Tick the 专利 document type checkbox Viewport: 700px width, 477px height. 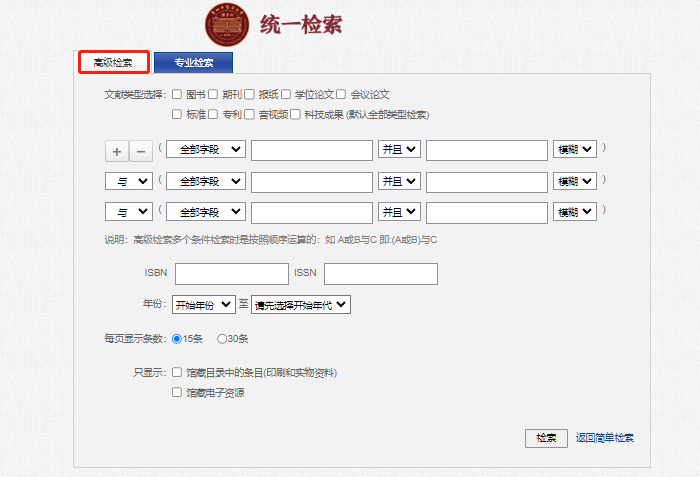coord(213,114)
